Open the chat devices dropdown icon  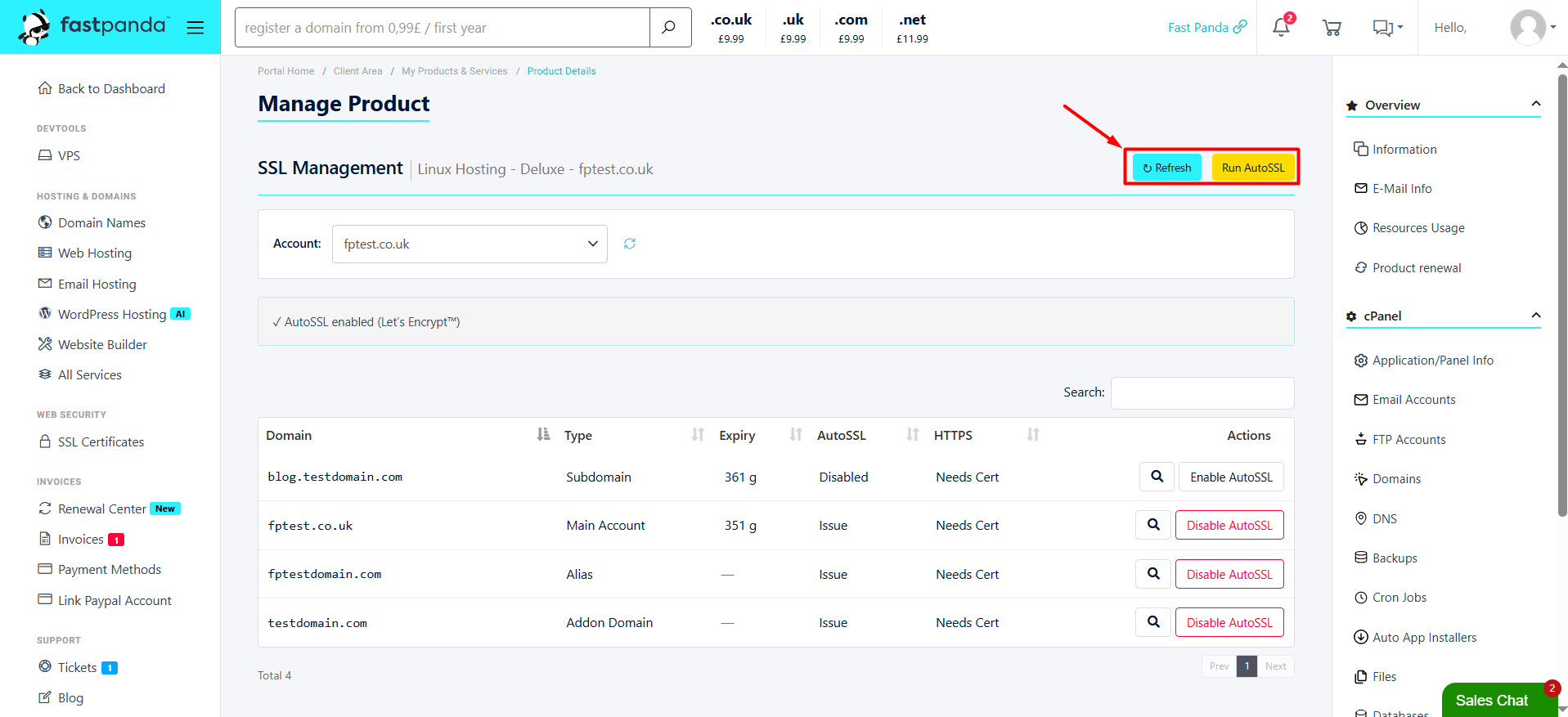1387,28
